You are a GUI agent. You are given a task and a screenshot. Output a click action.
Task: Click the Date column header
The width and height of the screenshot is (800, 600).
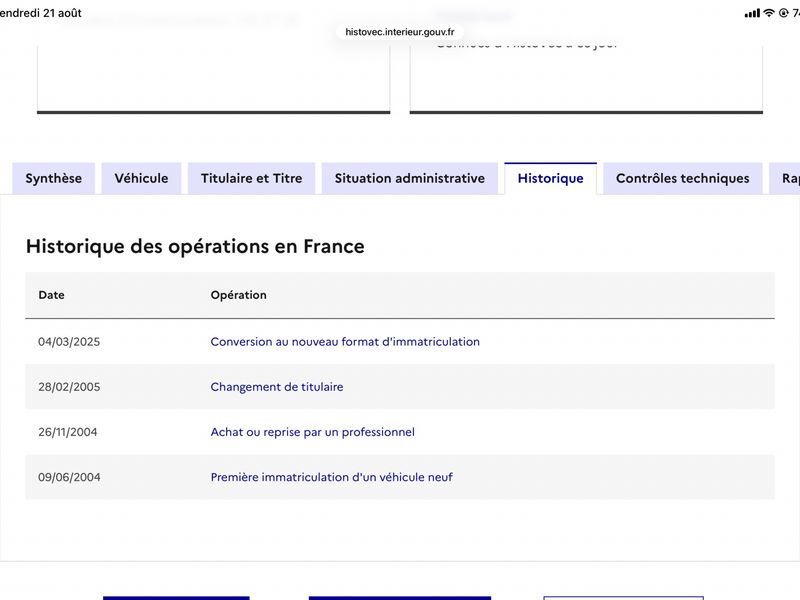pyautogui.click(x=51, y=295)
